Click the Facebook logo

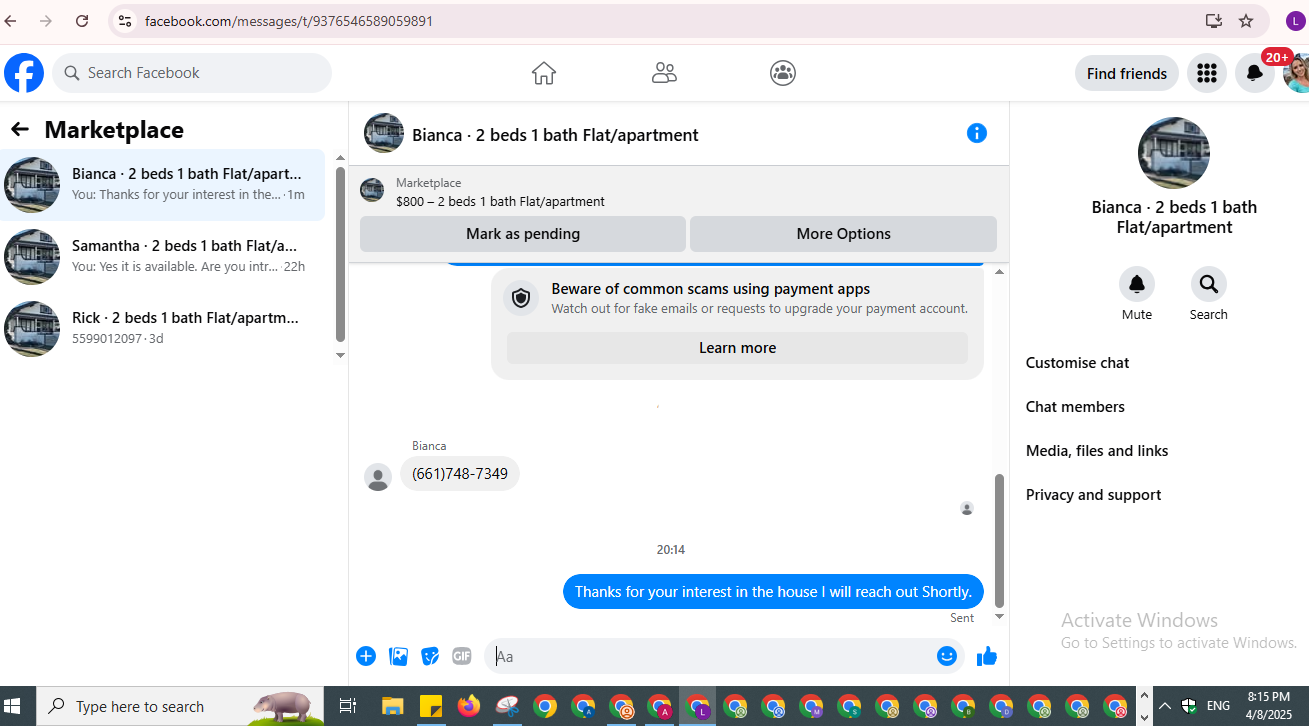24,73
